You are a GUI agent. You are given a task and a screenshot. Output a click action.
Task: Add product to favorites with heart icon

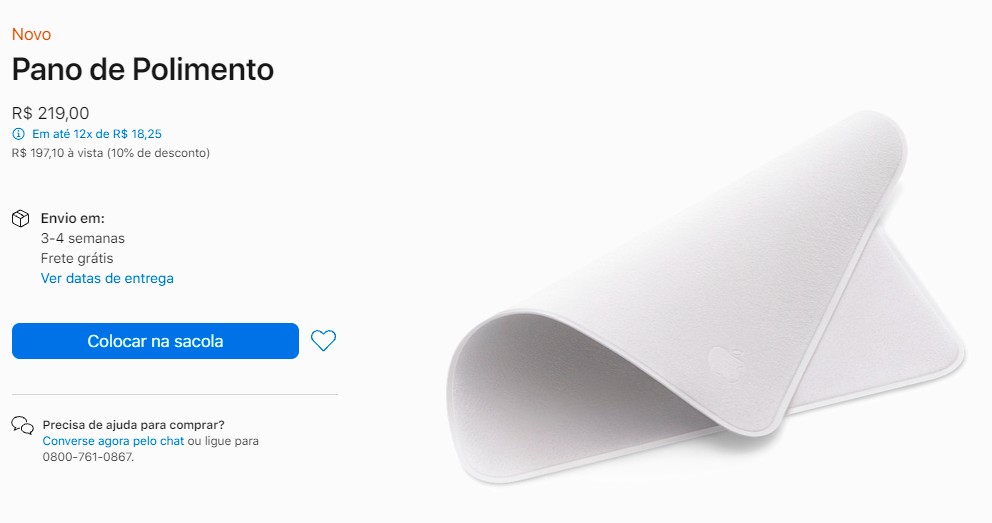[x=323, y=341]
